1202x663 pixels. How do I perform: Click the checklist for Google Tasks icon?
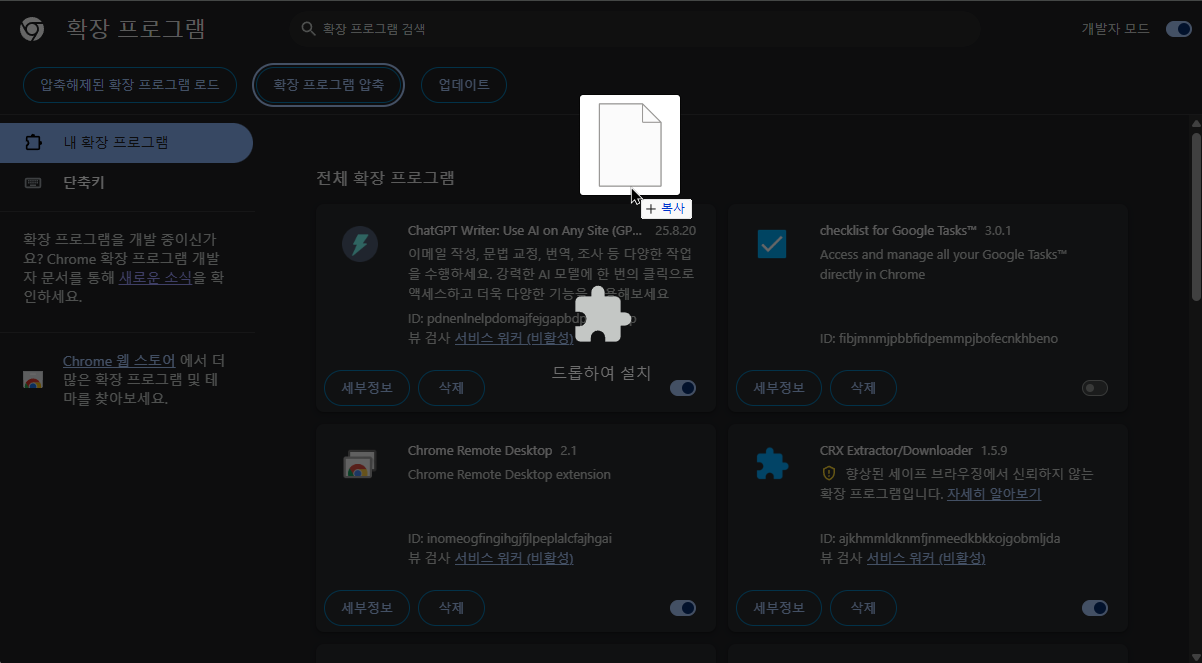coord(772,244)
